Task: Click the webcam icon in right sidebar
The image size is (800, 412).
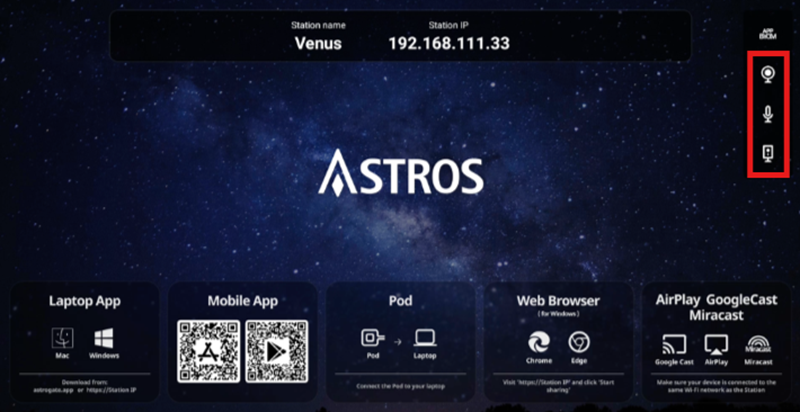Action: point(767,74)
